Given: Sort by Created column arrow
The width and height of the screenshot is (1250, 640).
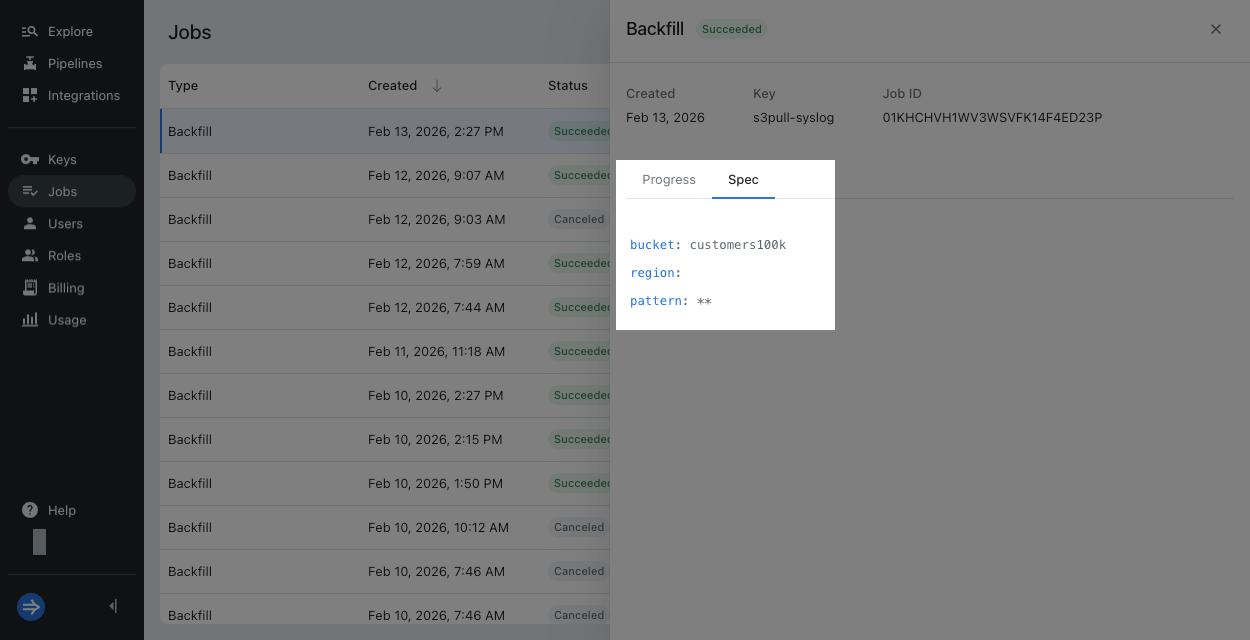Looking at the screenshot, I should [436, 86].
